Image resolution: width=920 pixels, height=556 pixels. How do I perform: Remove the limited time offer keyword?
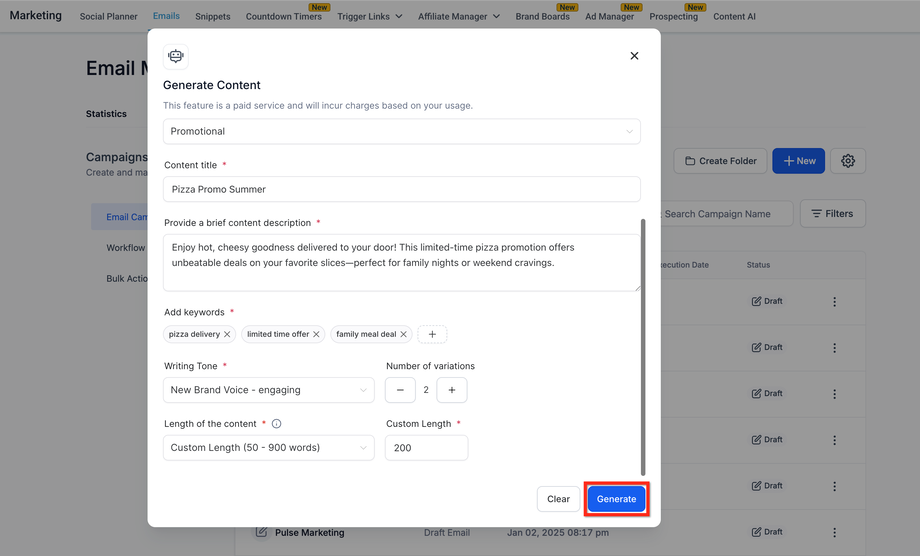pos(317,334)
